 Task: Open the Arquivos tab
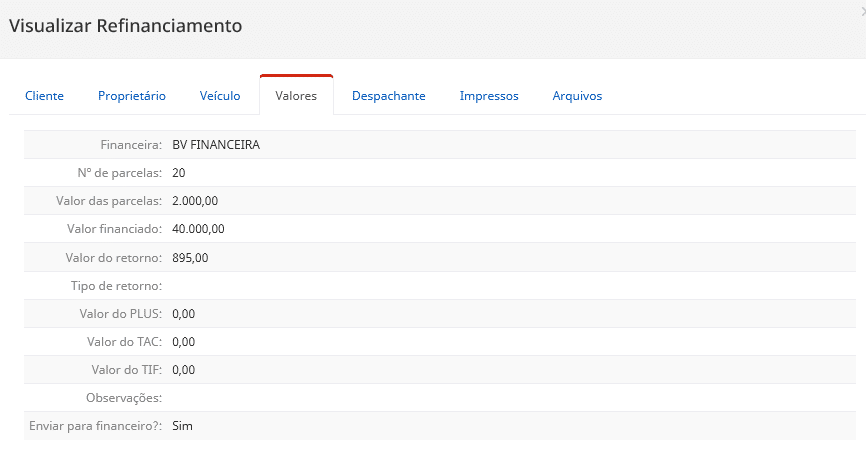click(x=577, y=96)
